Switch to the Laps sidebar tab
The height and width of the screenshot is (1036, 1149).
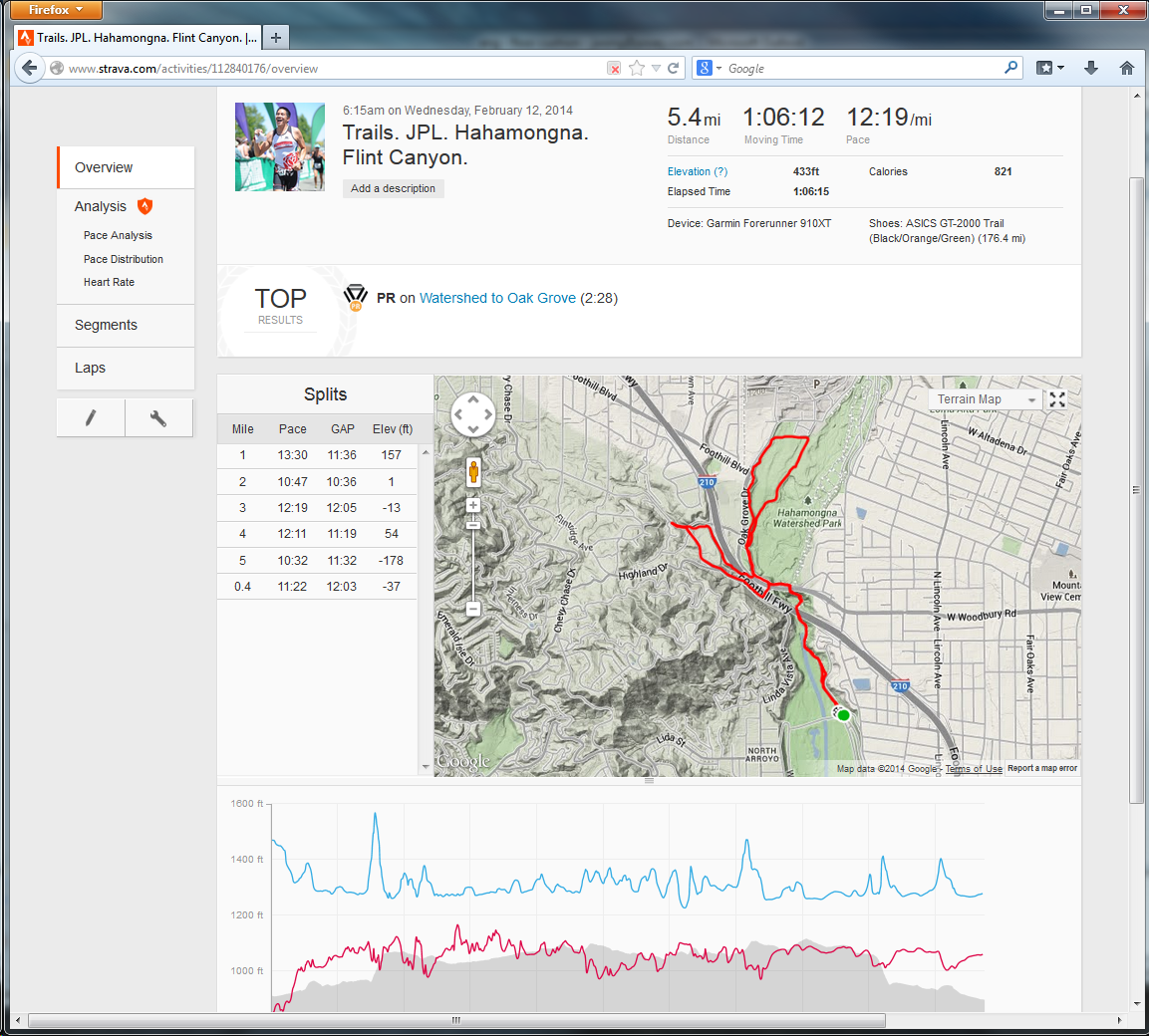pos(91,368)
